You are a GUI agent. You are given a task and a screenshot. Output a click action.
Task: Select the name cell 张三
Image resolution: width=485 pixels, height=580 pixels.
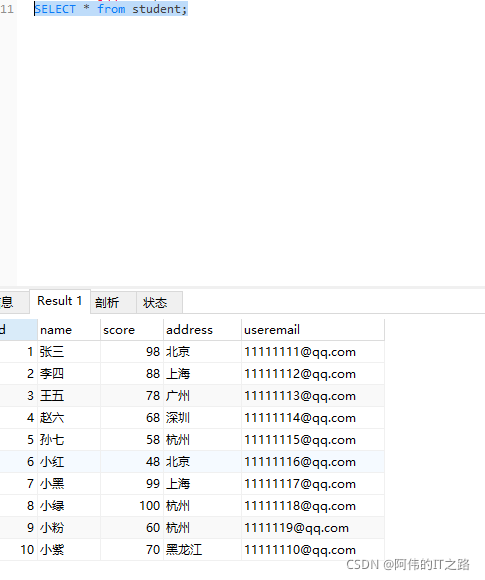point(69,352)
